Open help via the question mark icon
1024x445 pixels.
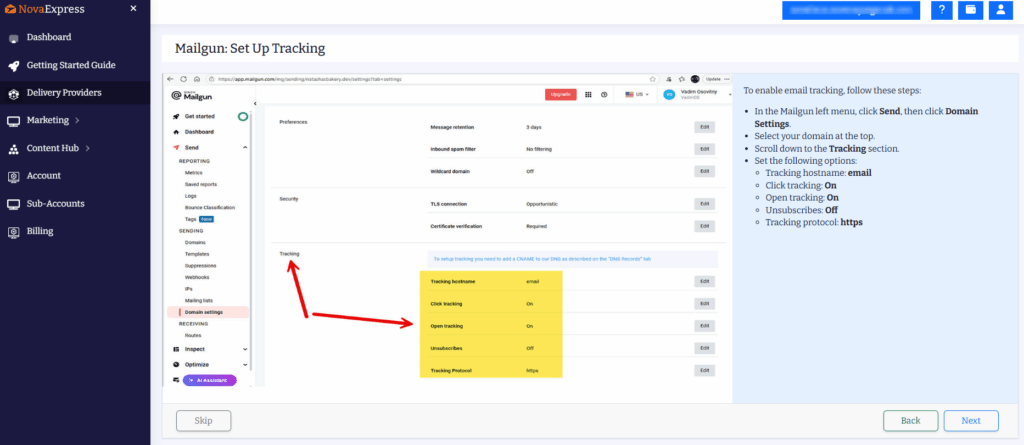[942, 10]
